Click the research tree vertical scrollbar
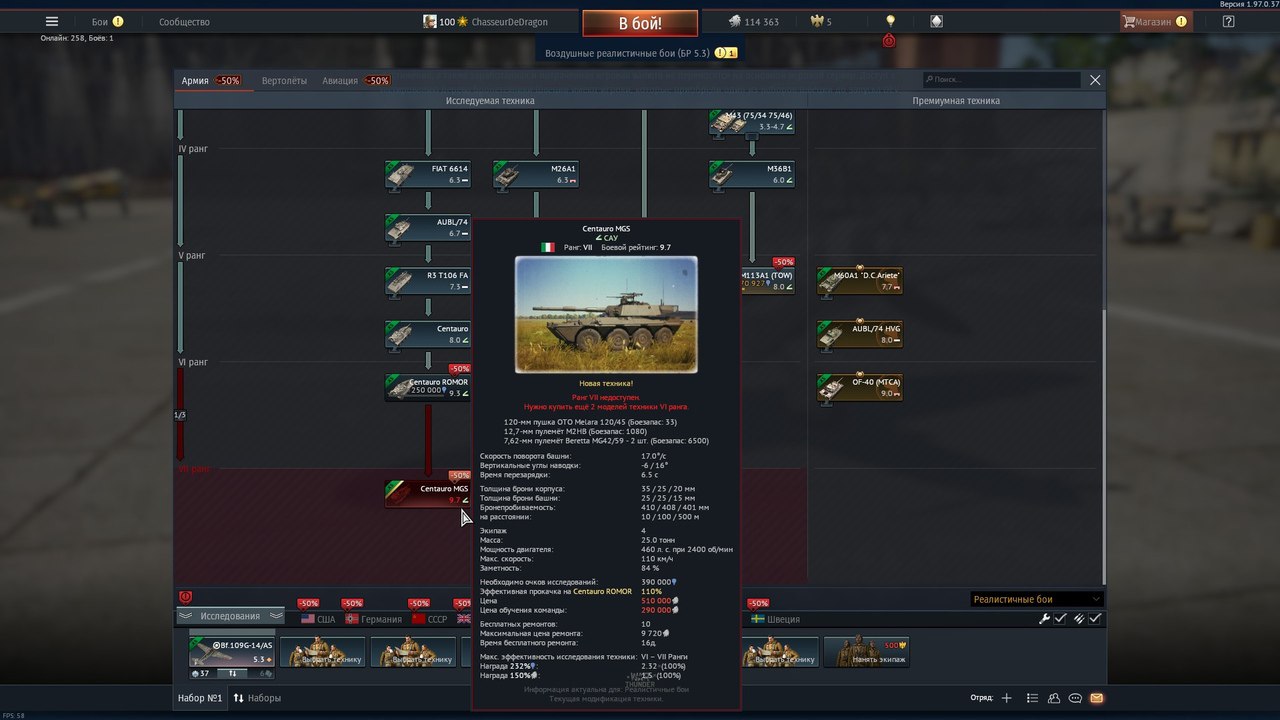1280x720 pixels. click(x=1103, y=445)
